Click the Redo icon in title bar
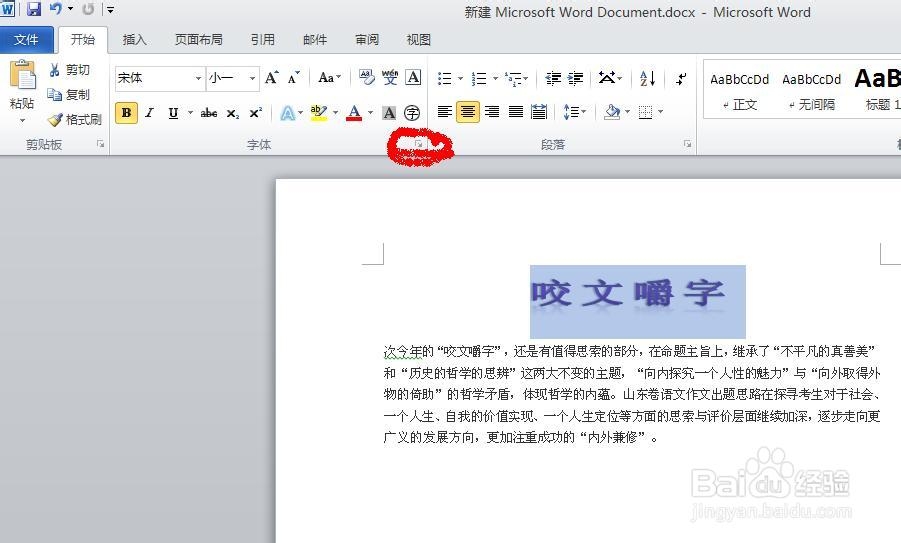Image resolution: width=901 pixels, height=543 pixels. 88,9
